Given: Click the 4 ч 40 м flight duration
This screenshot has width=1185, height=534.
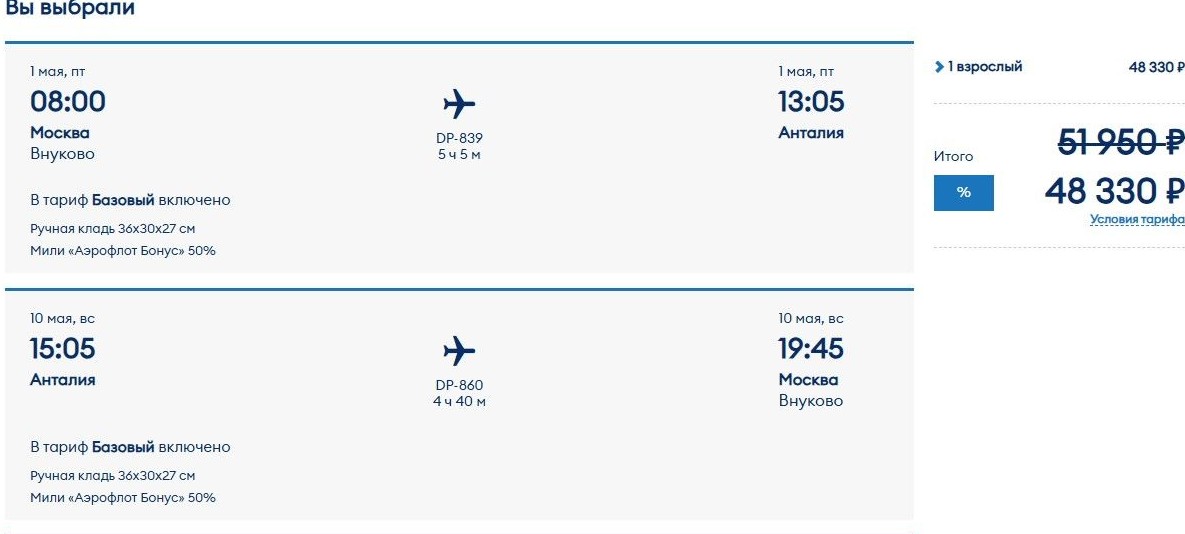Looking at the screenshot, I should [460, 402].
